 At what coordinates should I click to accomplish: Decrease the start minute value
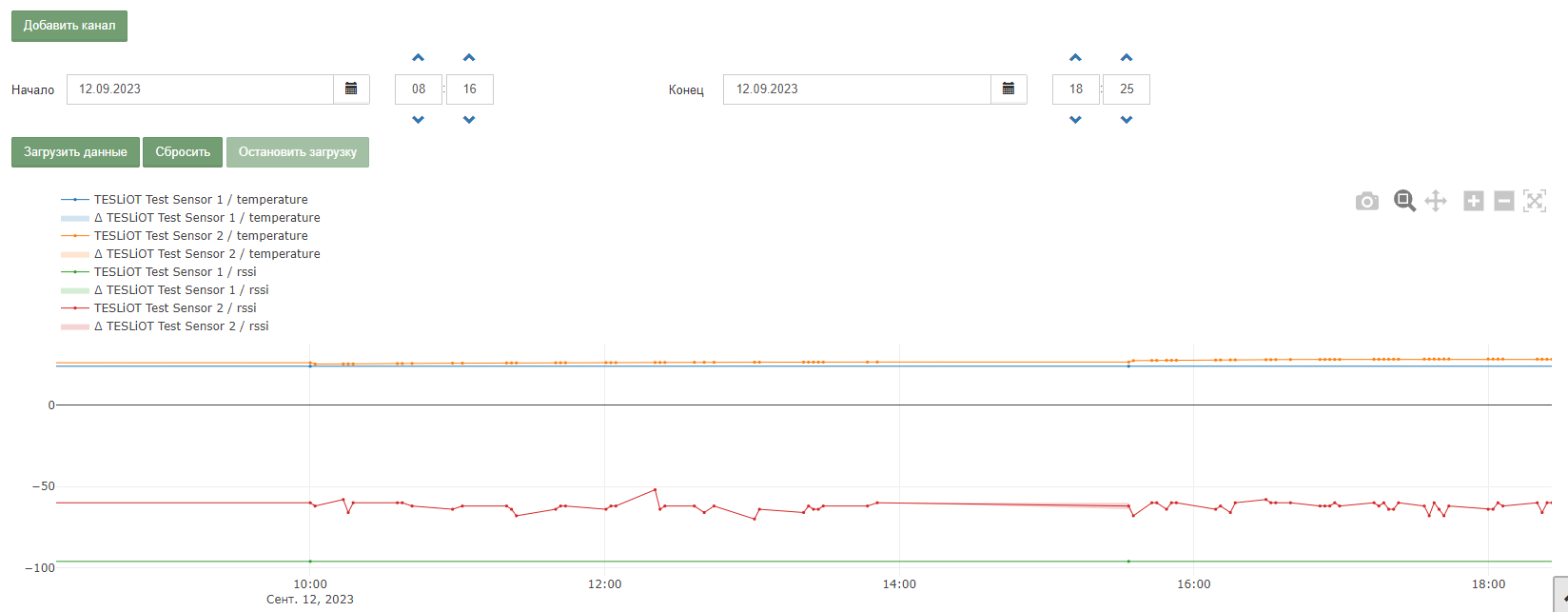point(469,120)
